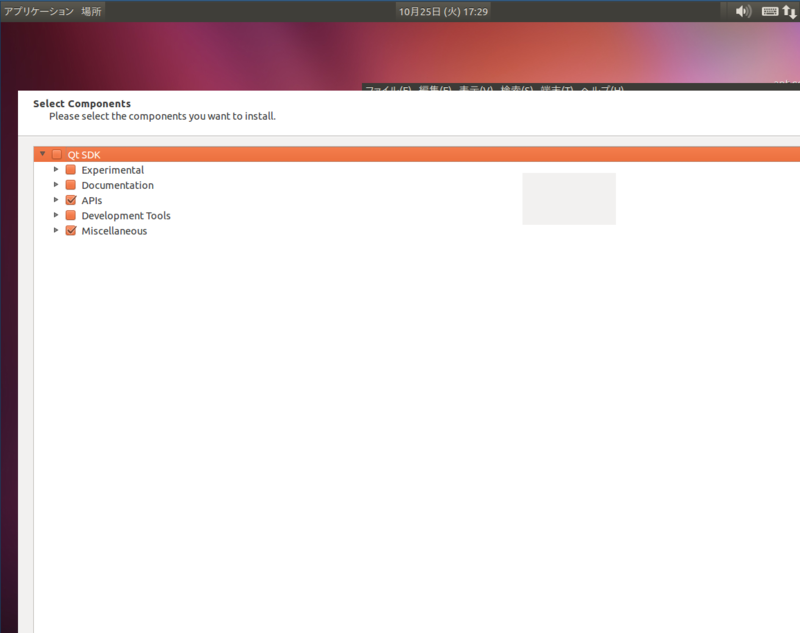Screen dimensions: 800x633
Task: Uncheck the APIs component checkbox
Action: tap(71, 200)
